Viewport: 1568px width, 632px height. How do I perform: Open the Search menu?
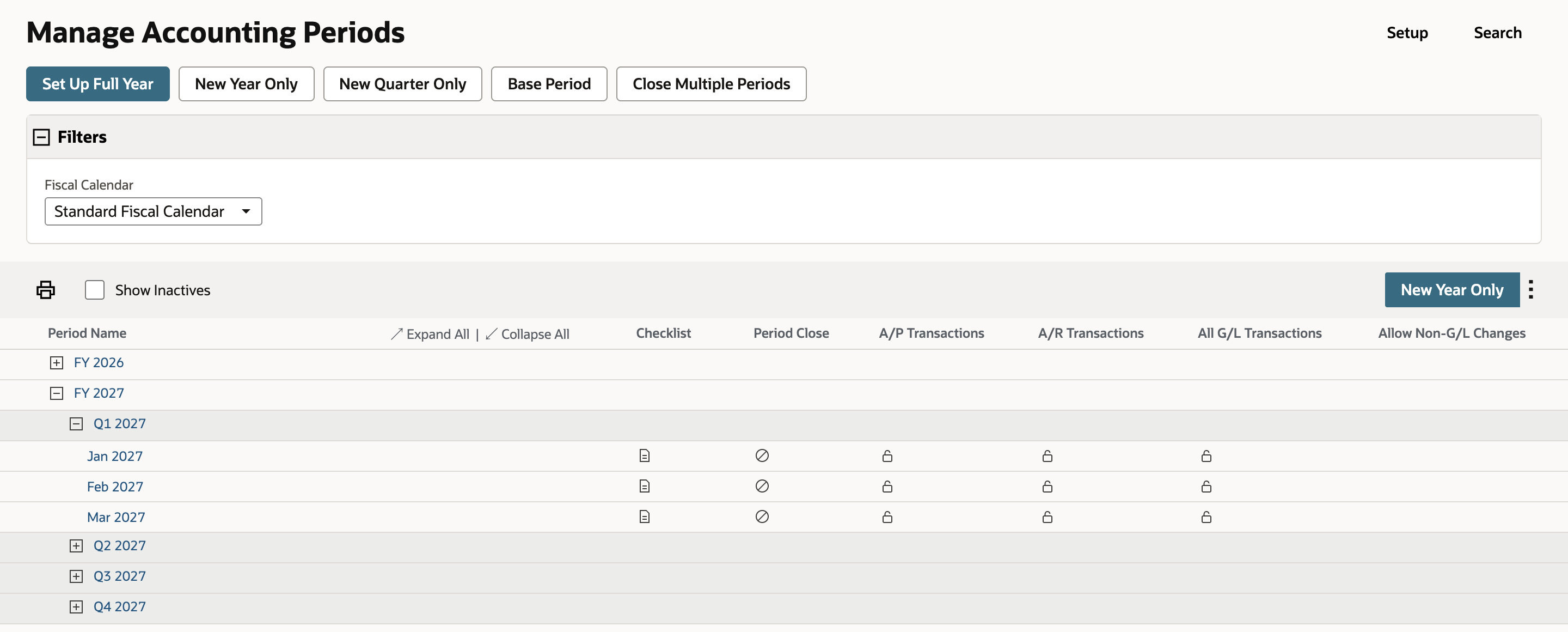pos(1497,33)
